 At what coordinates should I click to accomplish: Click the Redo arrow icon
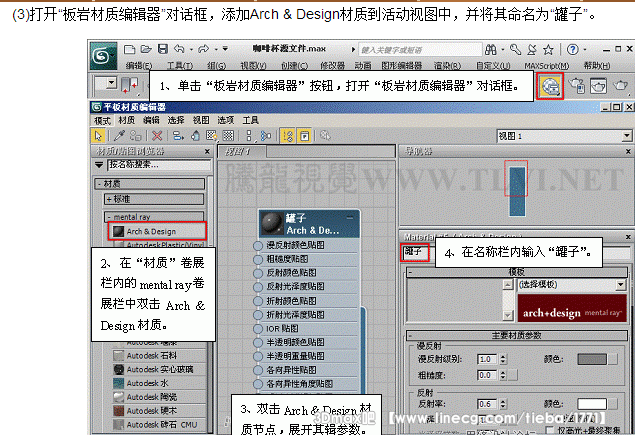click(203, 49)
